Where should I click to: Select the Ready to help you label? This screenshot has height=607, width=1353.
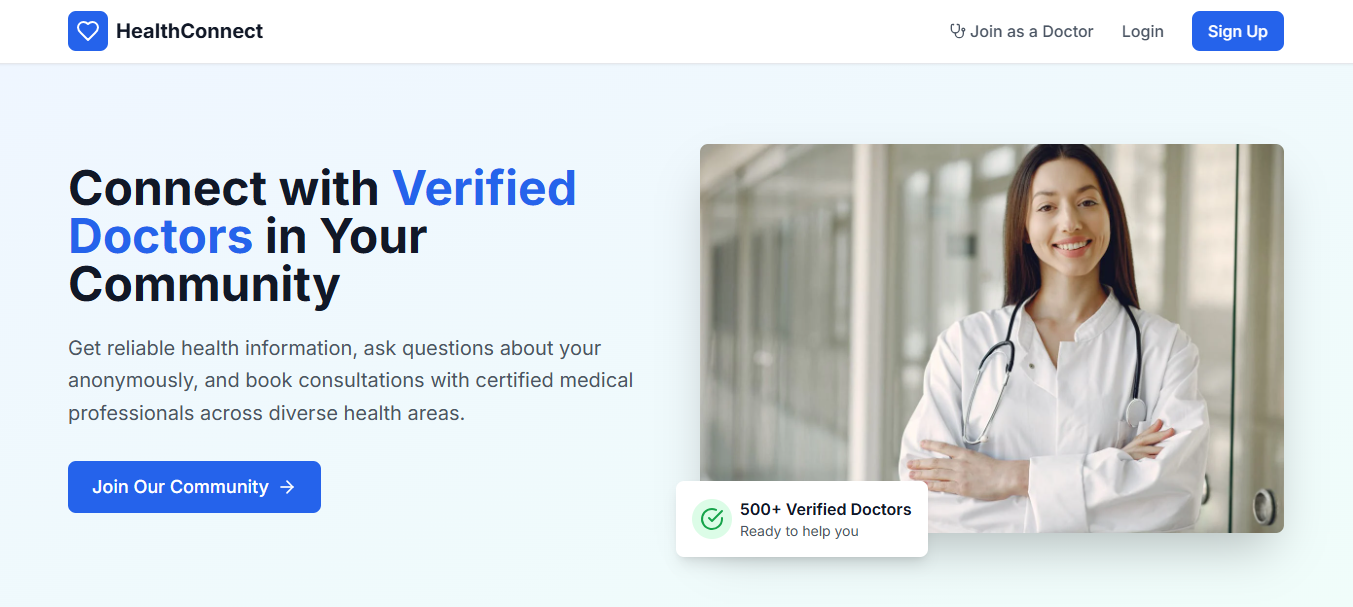(797, 531)
